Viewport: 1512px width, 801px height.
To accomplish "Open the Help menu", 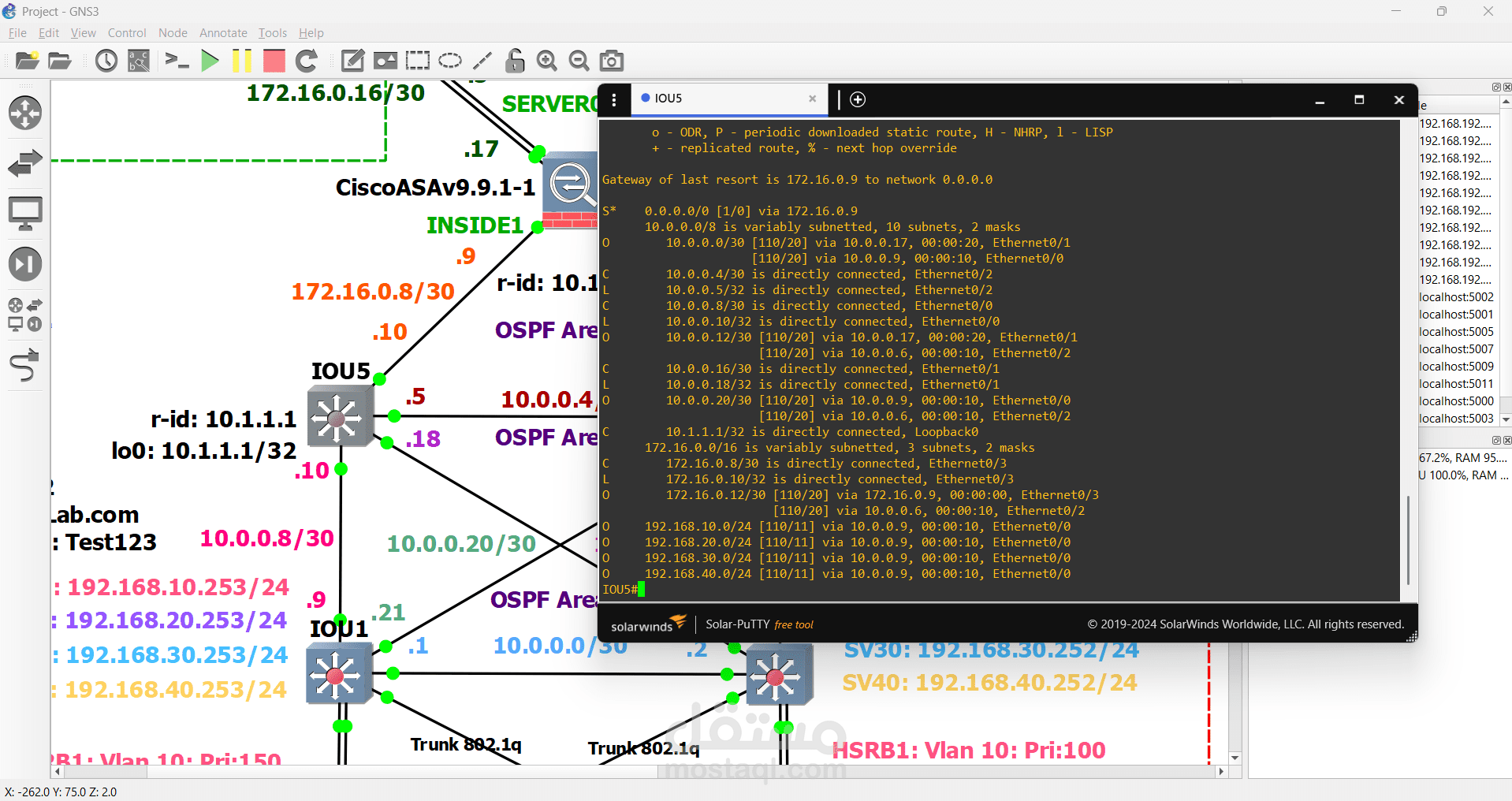I will pos(311,33).
